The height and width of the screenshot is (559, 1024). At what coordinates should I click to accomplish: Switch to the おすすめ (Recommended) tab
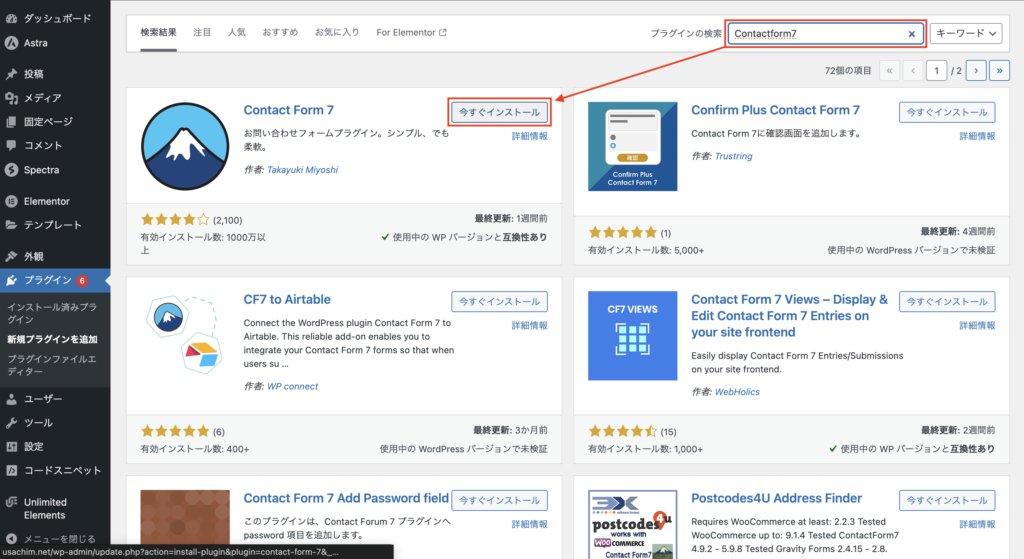[x=280, y=32]
